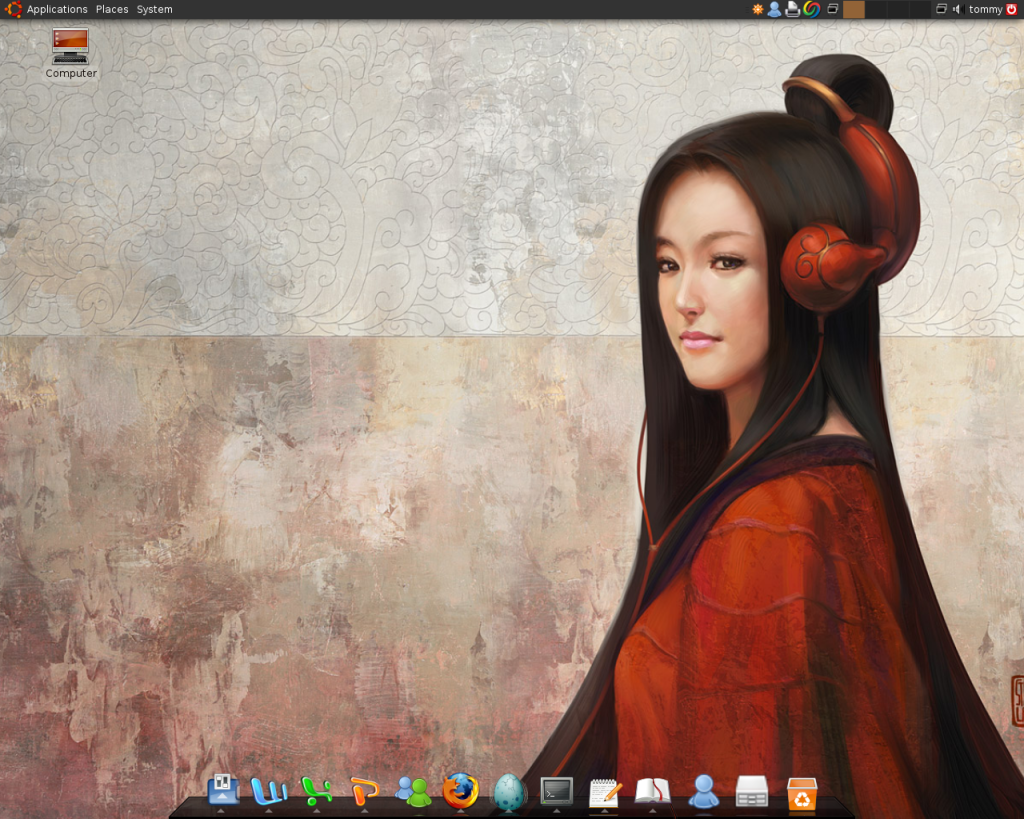The image size is (1024, 819).
Task: Click the window icon beside the volume speaker
Action: [x=941, y=9]
